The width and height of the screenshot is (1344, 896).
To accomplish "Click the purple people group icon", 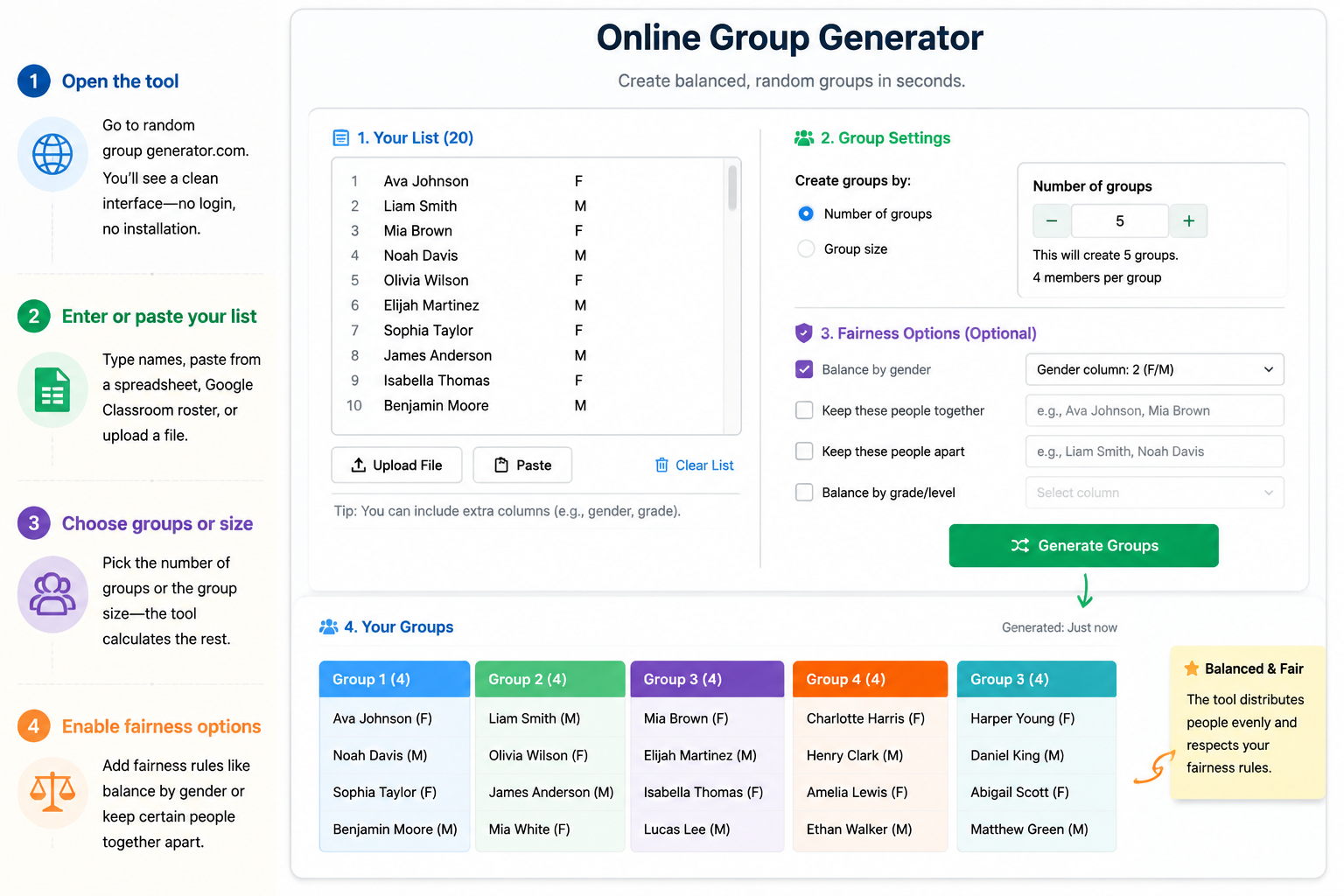I will click(x=52, y=594).
